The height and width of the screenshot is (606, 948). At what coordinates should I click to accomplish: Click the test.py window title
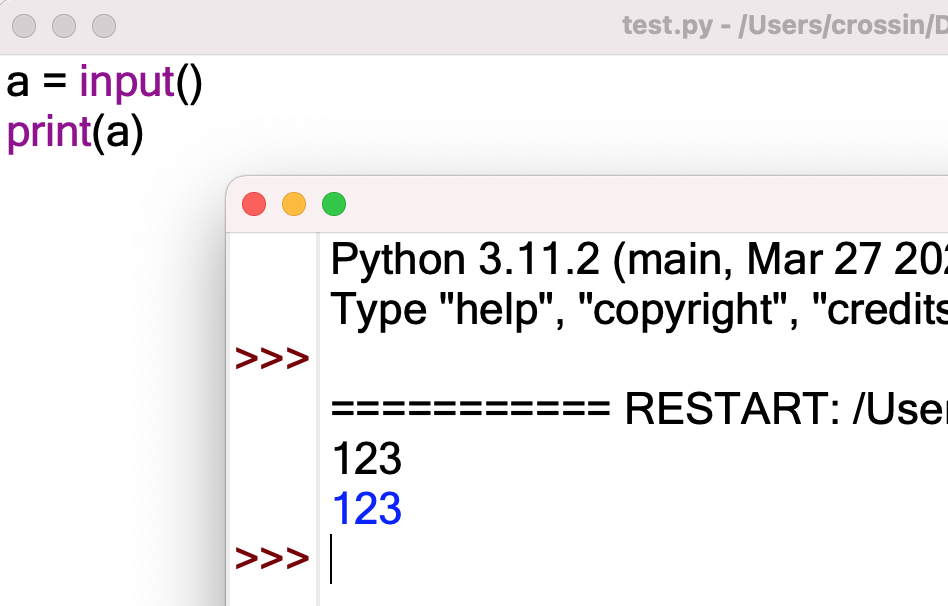[785, 26]
